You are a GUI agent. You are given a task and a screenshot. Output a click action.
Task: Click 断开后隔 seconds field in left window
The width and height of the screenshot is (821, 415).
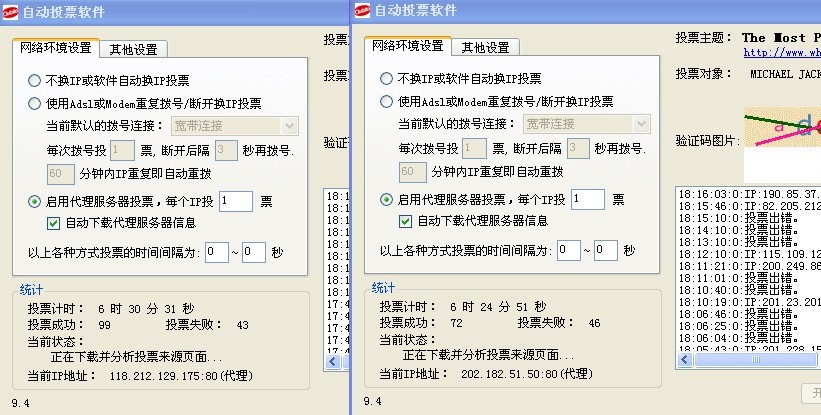click(x=226, y=151)
